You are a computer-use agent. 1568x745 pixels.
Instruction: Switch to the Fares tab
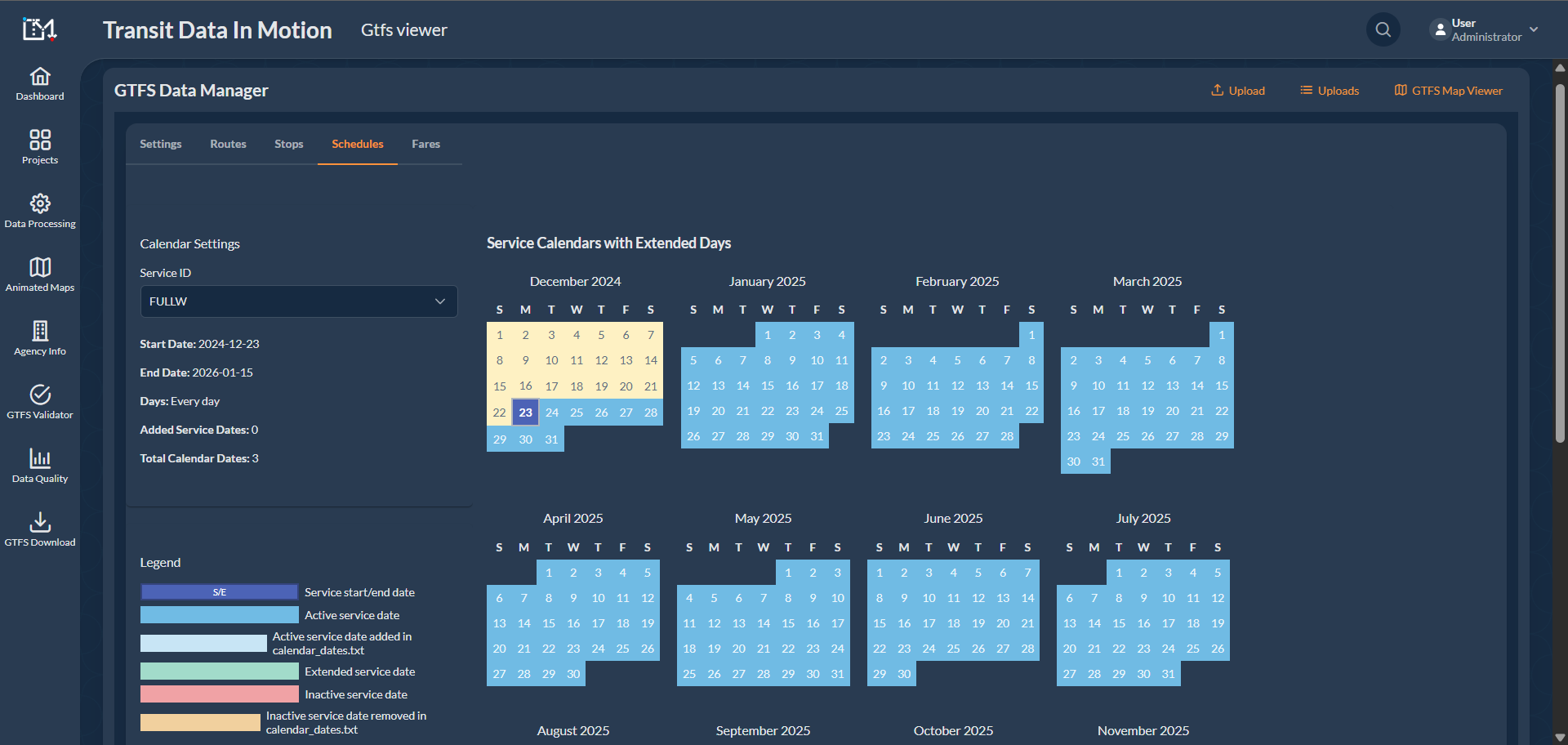click(x=425, y=144)
